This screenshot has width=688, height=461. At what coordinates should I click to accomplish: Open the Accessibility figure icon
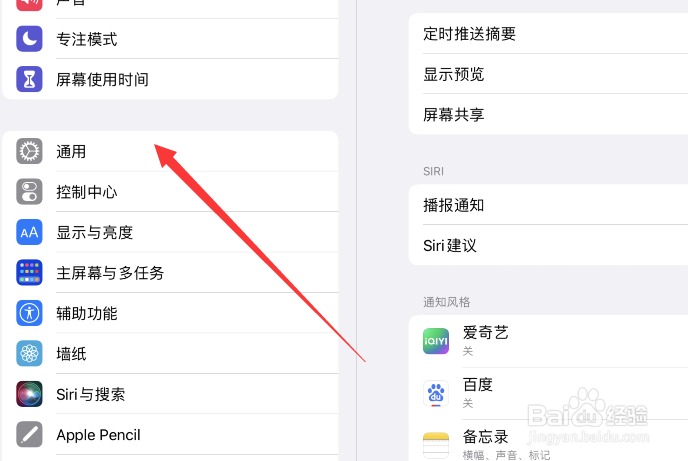pyautogui.click(x=29, y=313)
